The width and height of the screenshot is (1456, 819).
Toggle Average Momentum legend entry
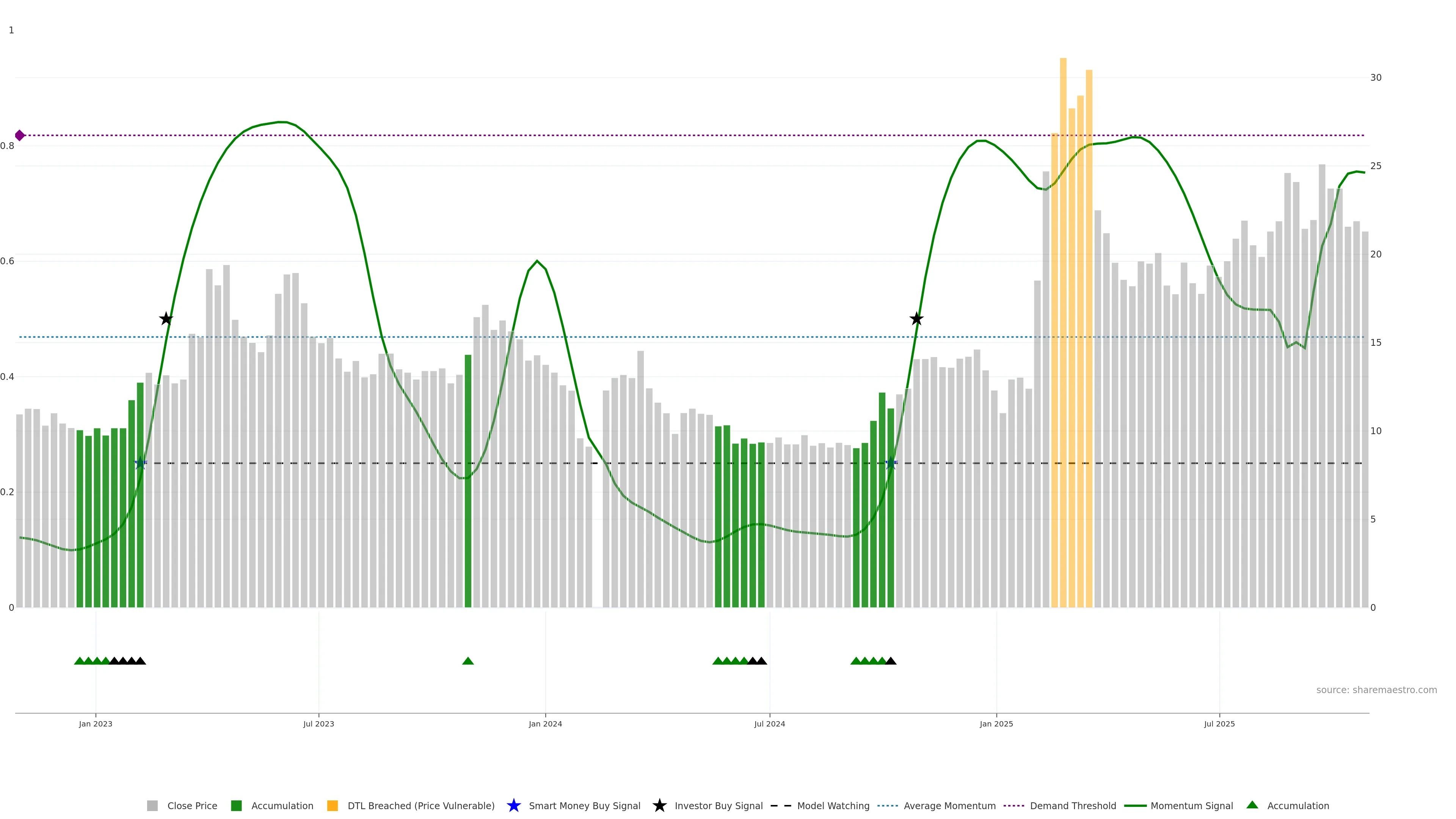click(x=949, y=805)
